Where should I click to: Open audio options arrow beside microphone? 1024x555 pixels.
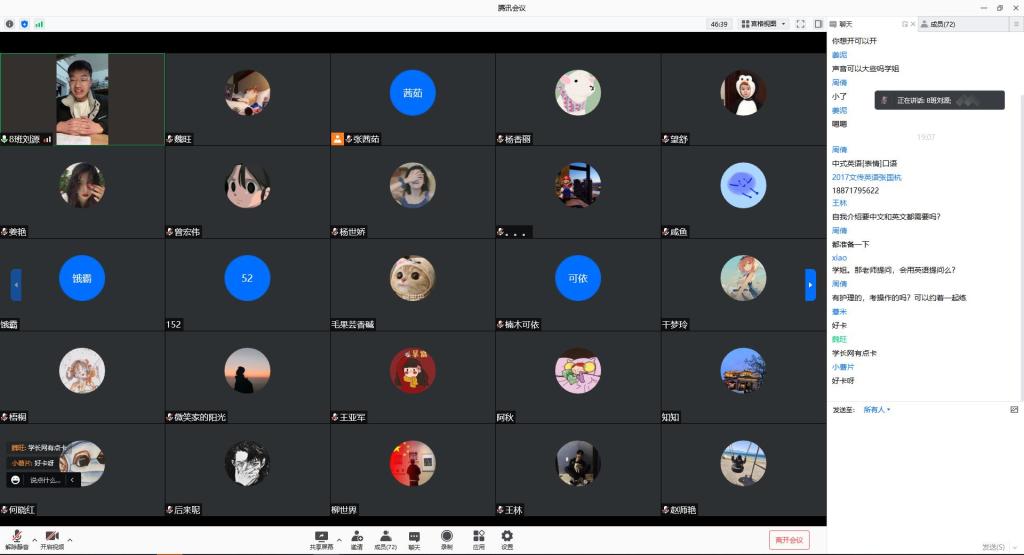[x=34, y=539]
